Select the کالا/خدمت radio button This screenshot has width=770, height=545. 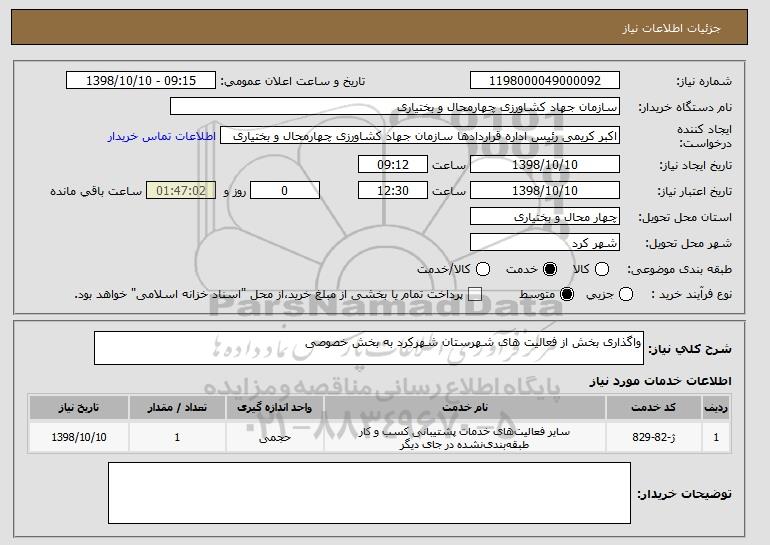(x=483, y=269)
